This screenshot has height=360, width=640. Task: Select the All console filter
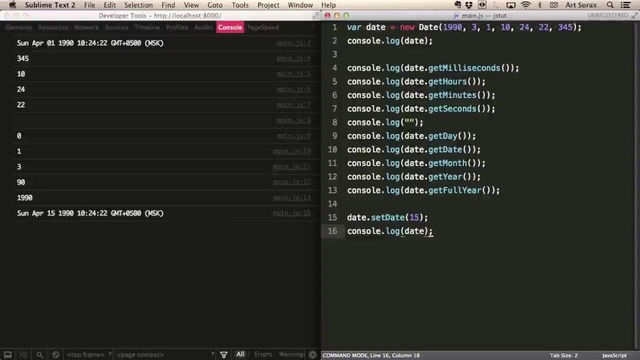coord(240,354)
